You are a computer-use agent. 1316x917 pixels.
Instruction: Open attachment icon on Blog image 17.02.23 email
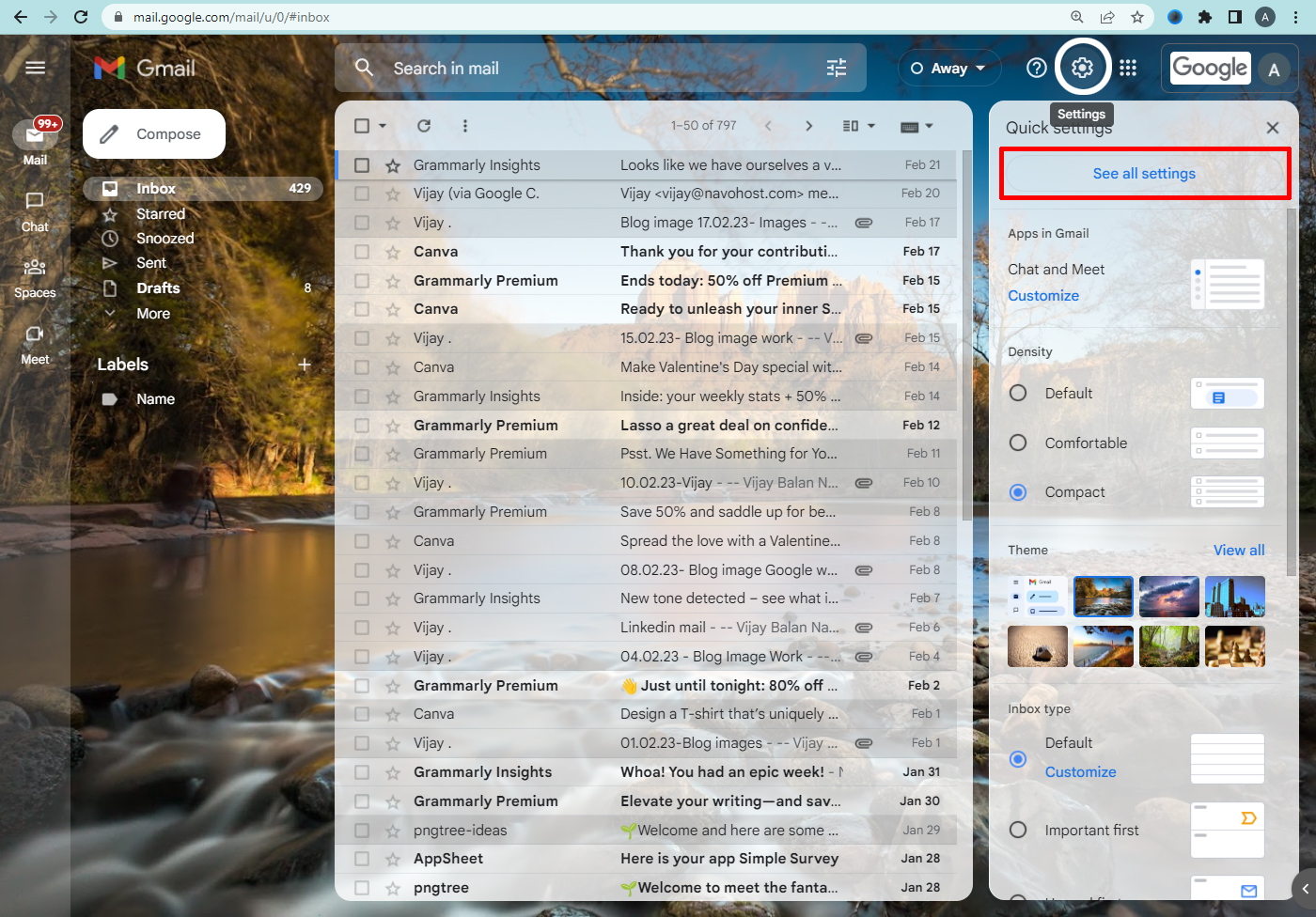point(863,223)
